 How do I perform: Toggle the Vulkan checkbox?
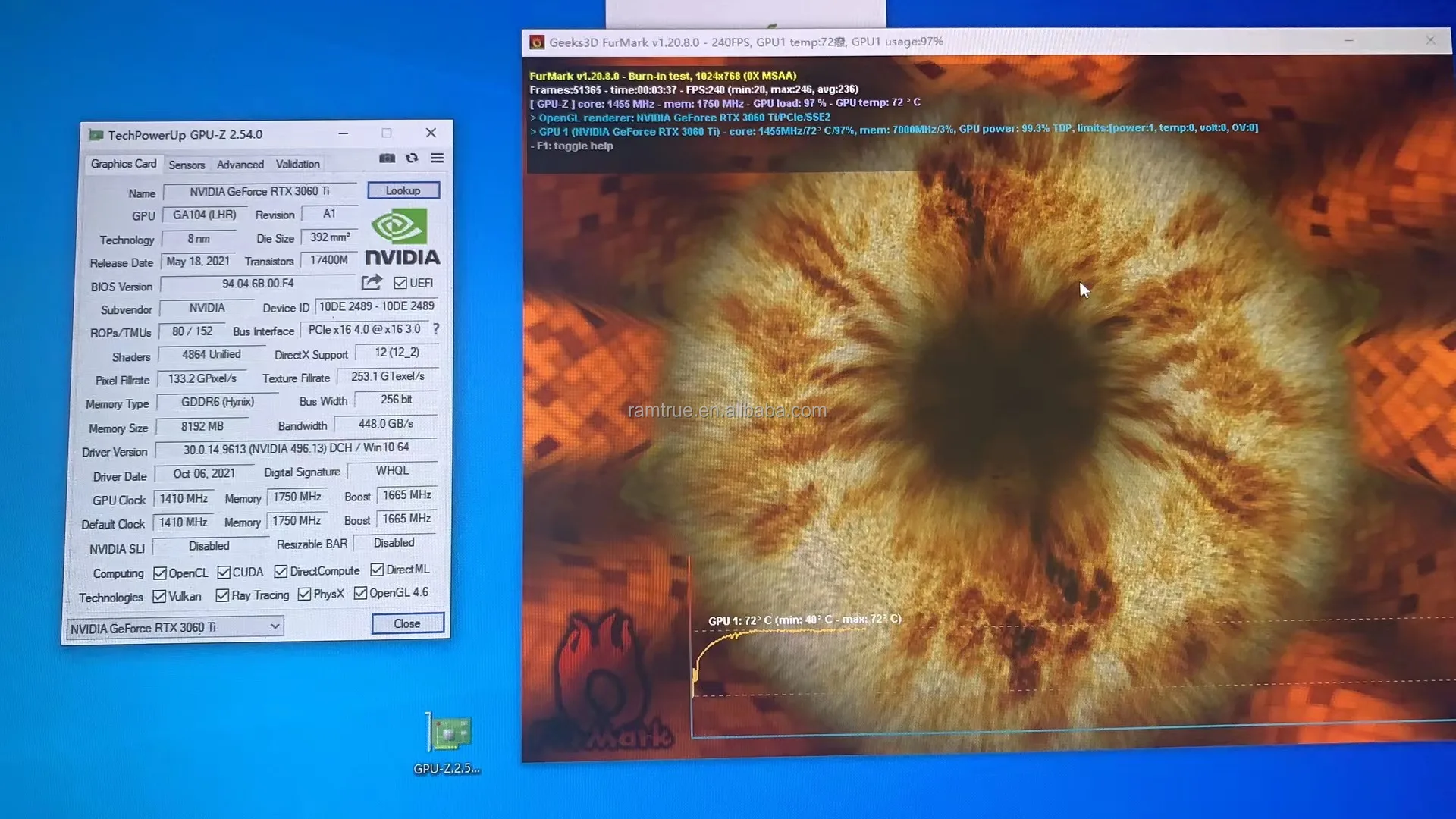coord(159,597)
